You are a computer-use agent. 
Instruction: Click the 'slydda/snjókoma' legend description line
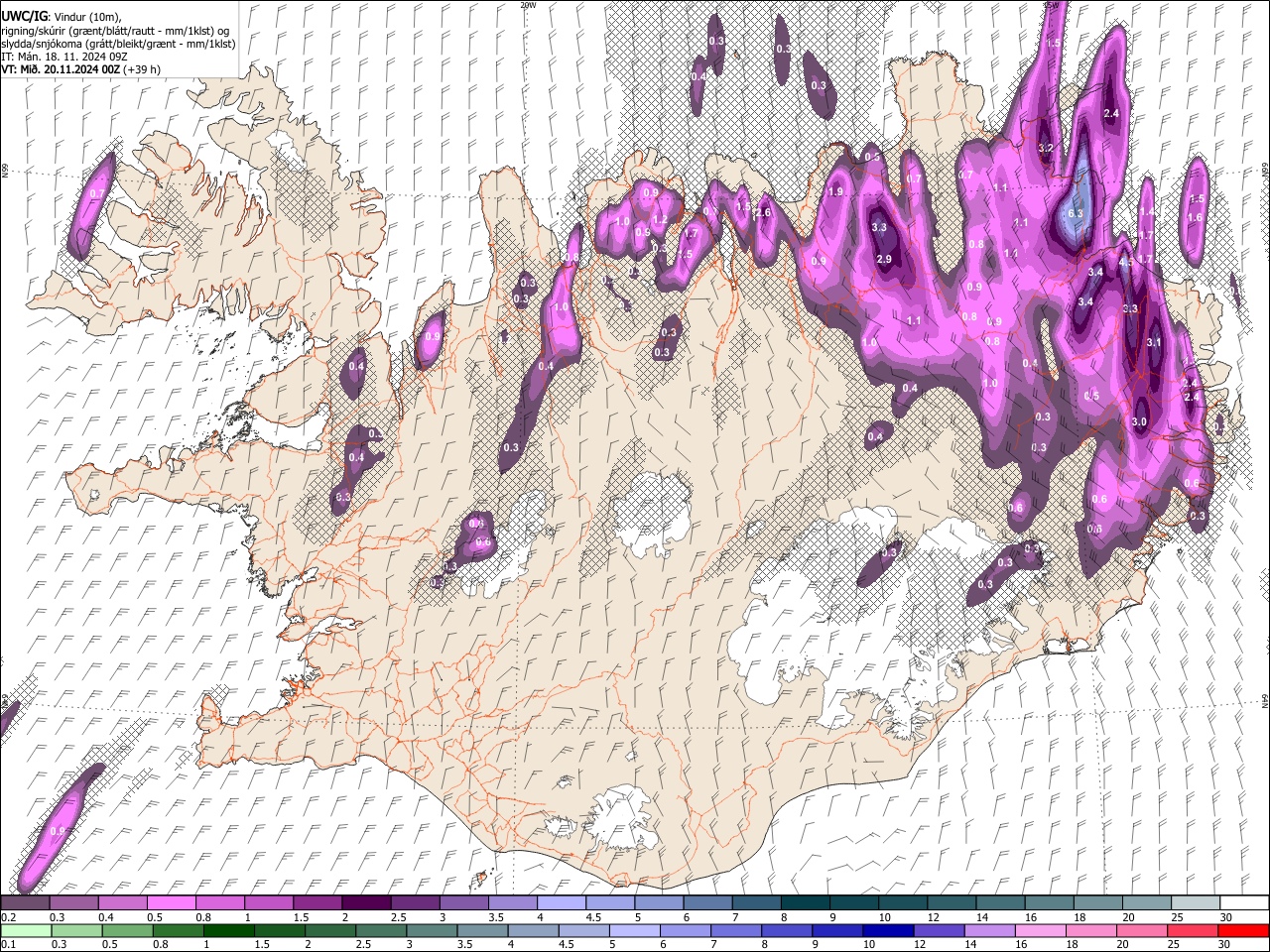coord(118,45)
